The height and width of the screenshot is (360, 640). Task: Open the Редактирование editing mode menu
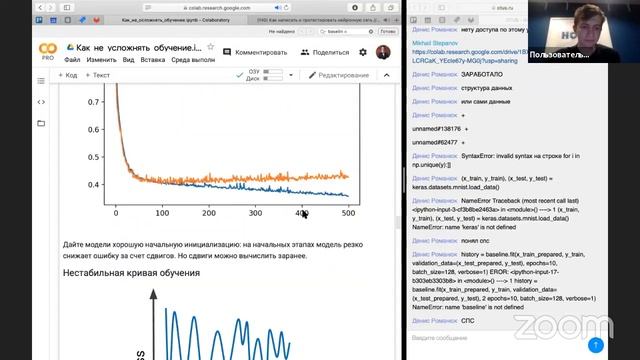339,75
